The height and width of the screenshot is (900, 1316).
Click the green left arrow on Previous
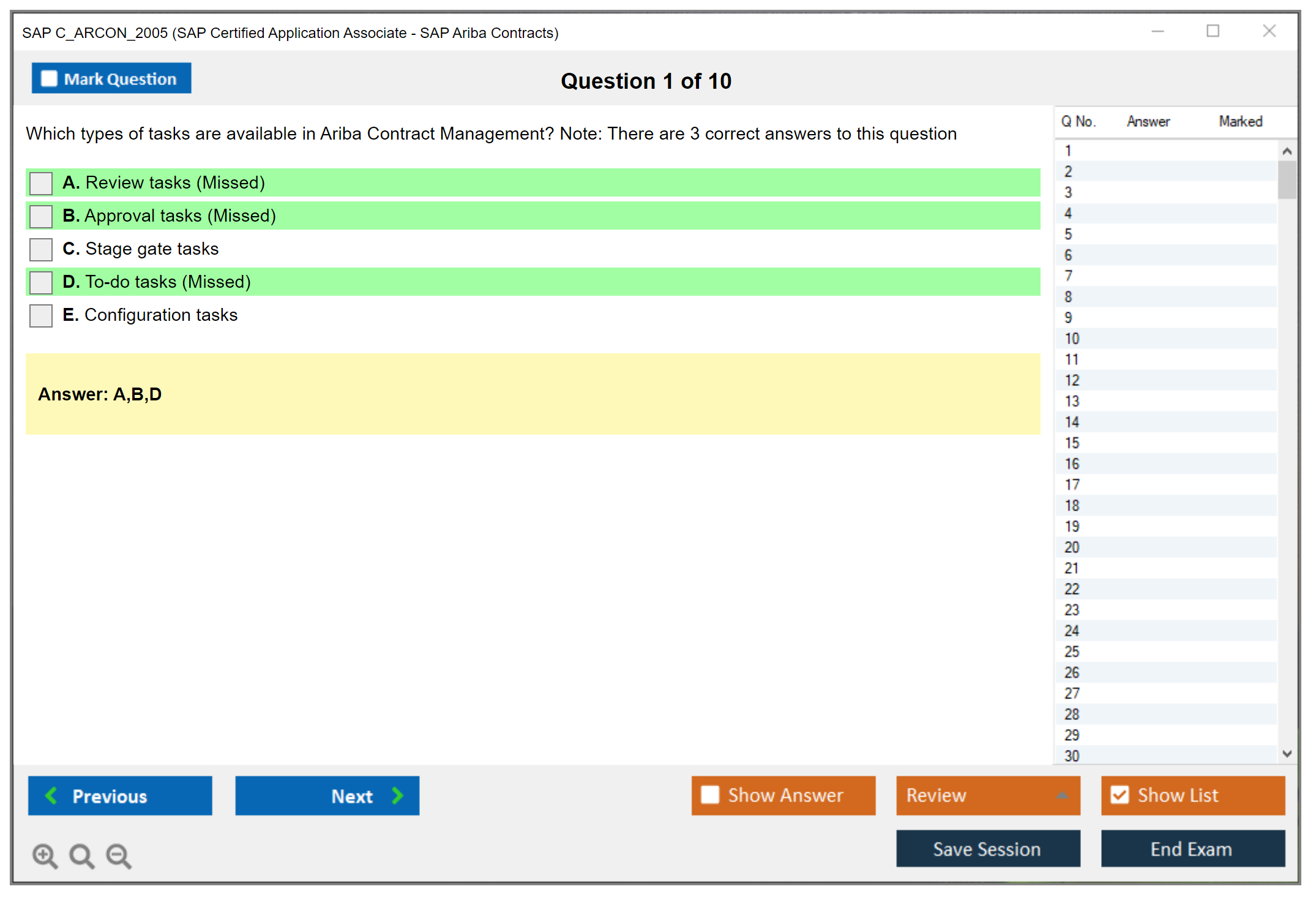(x=51, y=795)
